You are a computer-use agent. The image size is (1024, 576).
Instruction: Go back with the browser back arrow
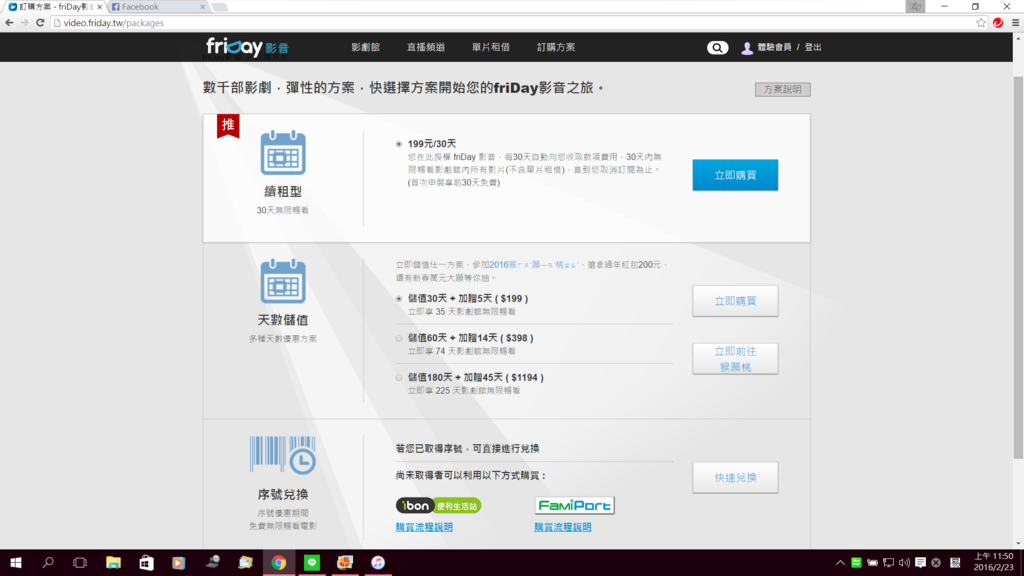pyautogui.click(x=9, y=23)
